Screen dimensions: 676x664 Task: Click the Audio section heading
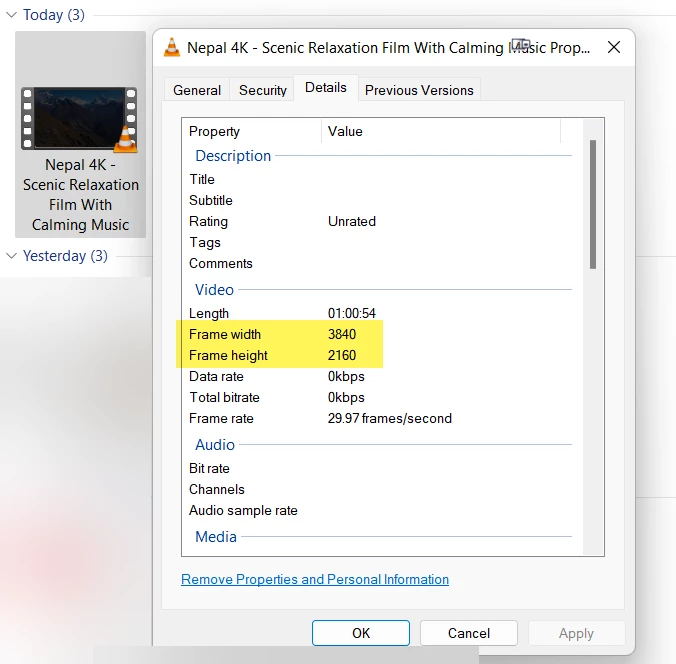coord(215,445)
